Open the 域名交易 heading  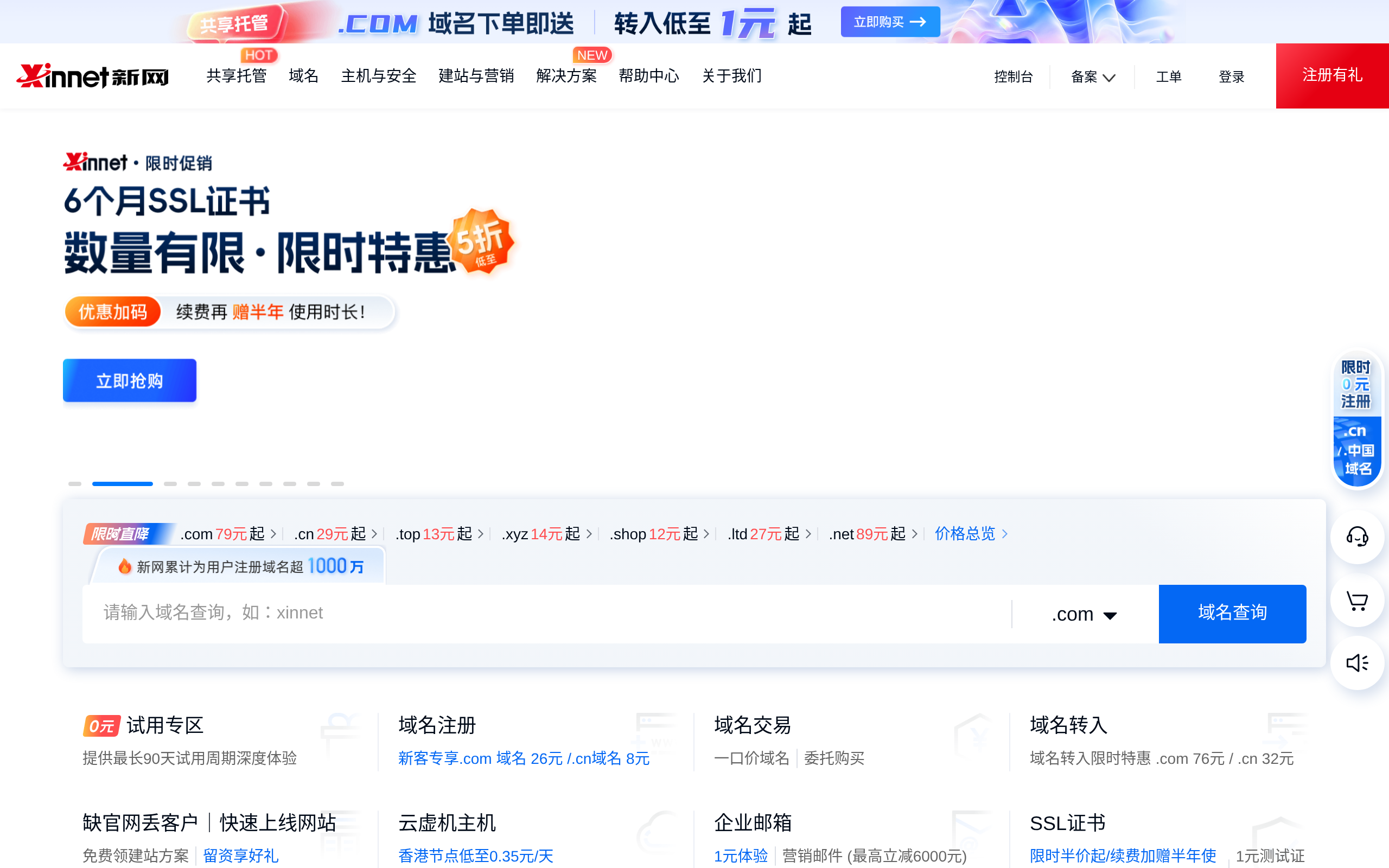753,726
